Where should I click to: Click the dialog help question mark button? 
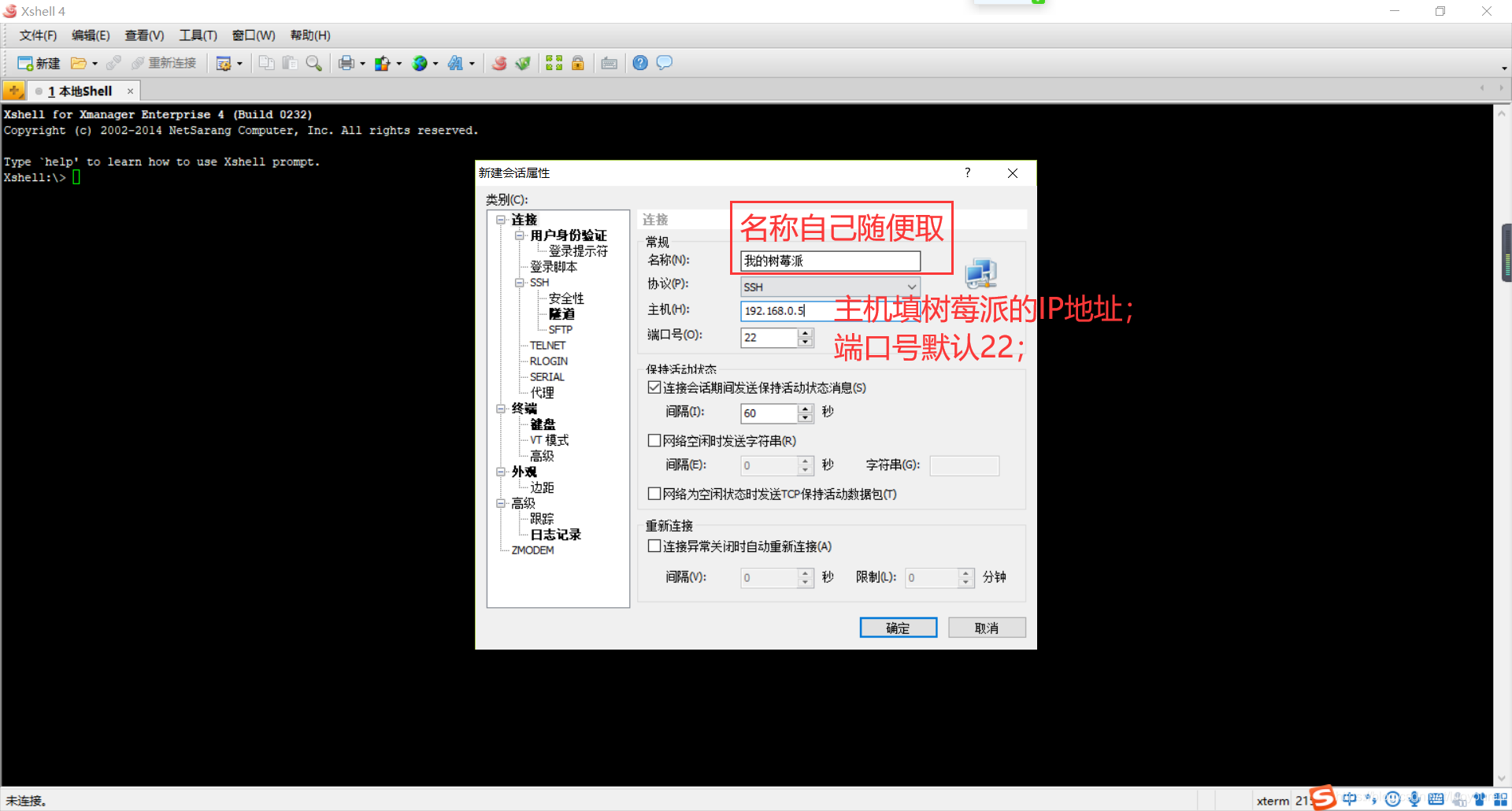(968, 172)
